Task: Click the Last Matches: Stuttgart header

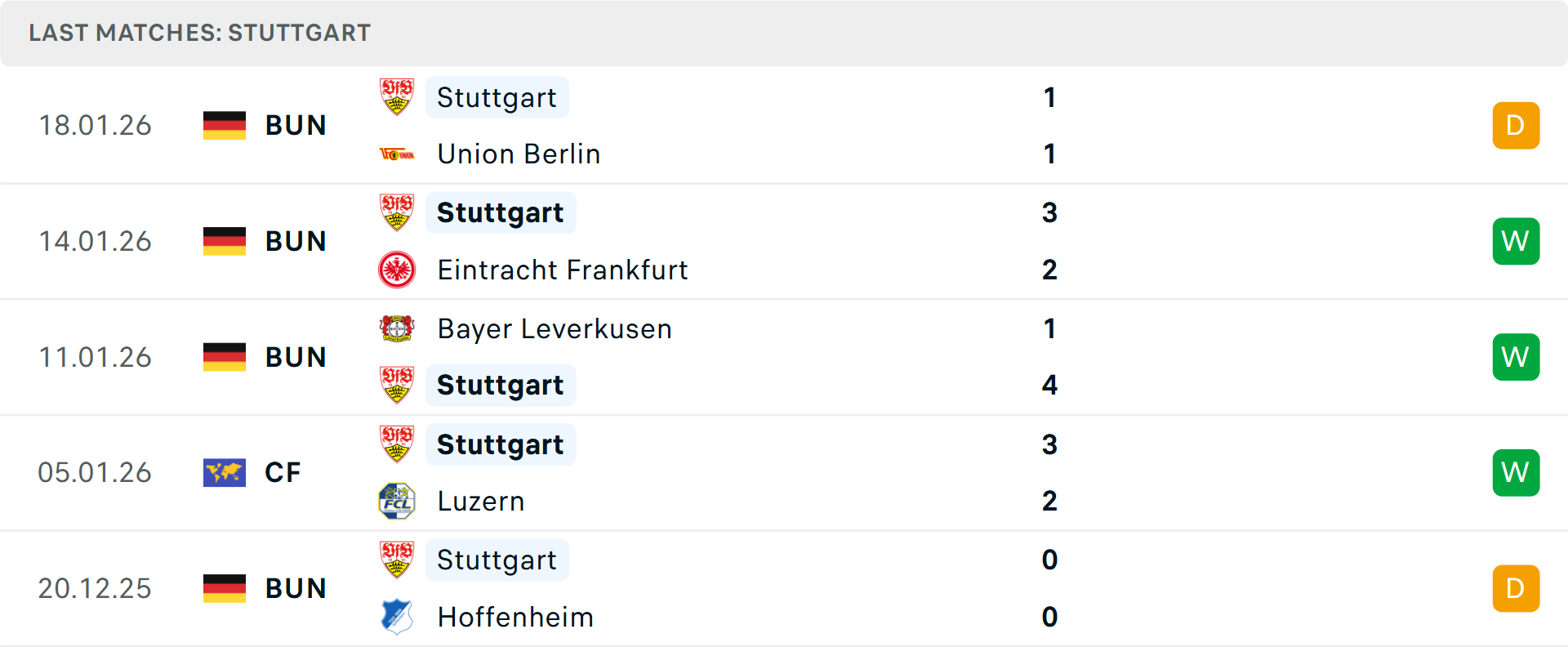Action: coord(200,33)
